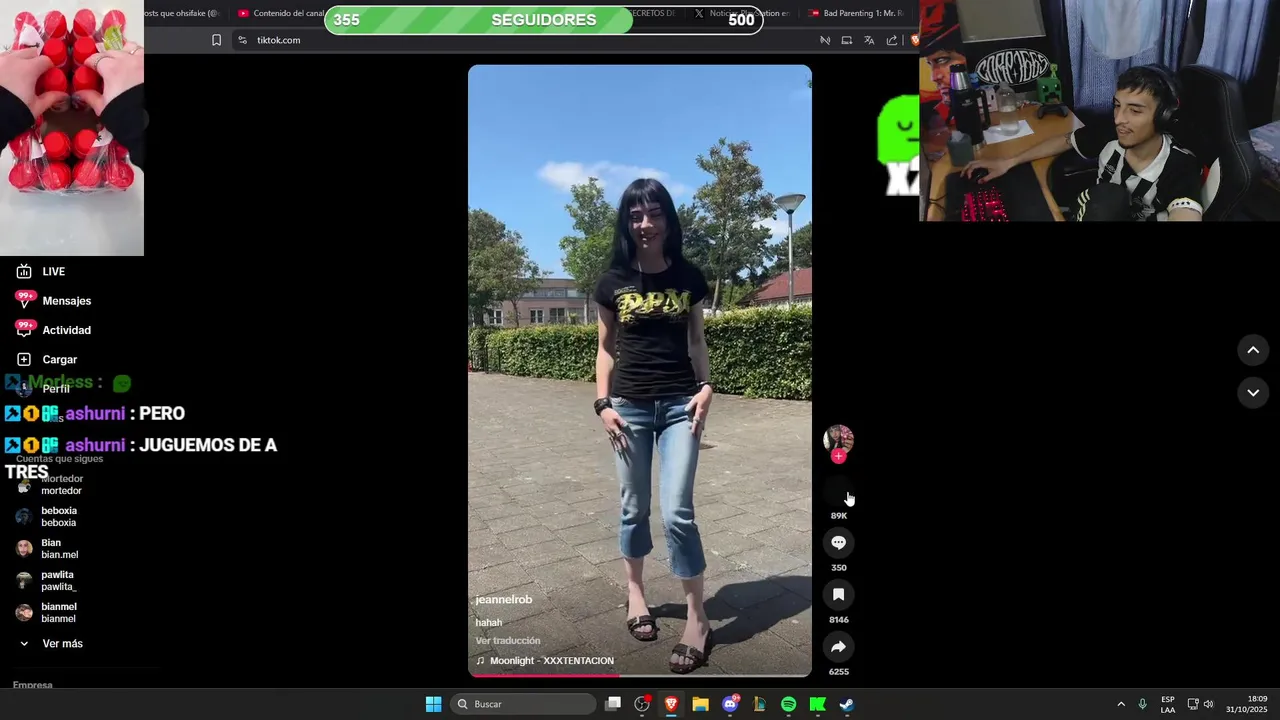Screen dimensions: 1280x720
Task: Click the Empresa footer link
Action: pyautogui.click(x=32, y=685)
